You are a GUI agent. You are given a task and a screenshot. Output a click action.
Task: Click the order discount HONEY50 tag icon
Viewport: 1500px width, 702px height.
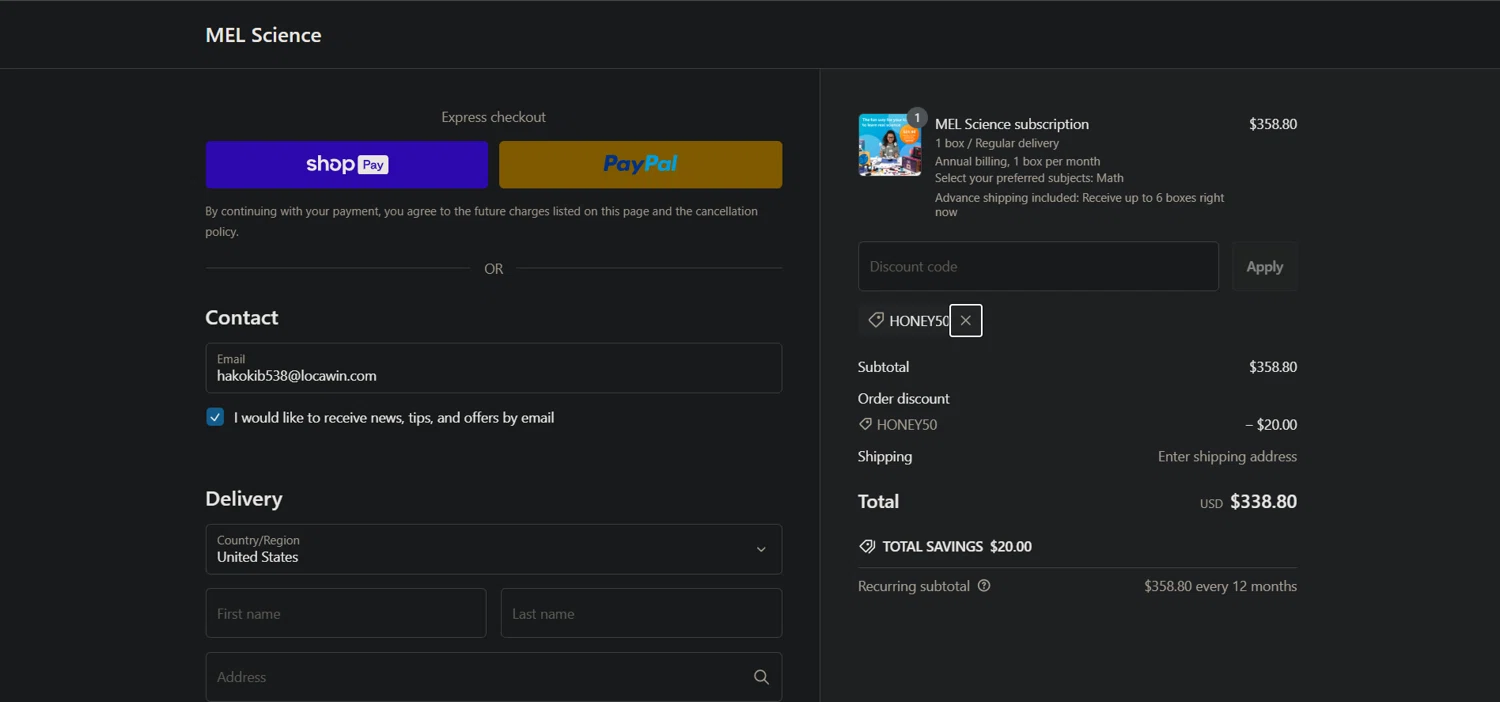(x=865, y=424)
